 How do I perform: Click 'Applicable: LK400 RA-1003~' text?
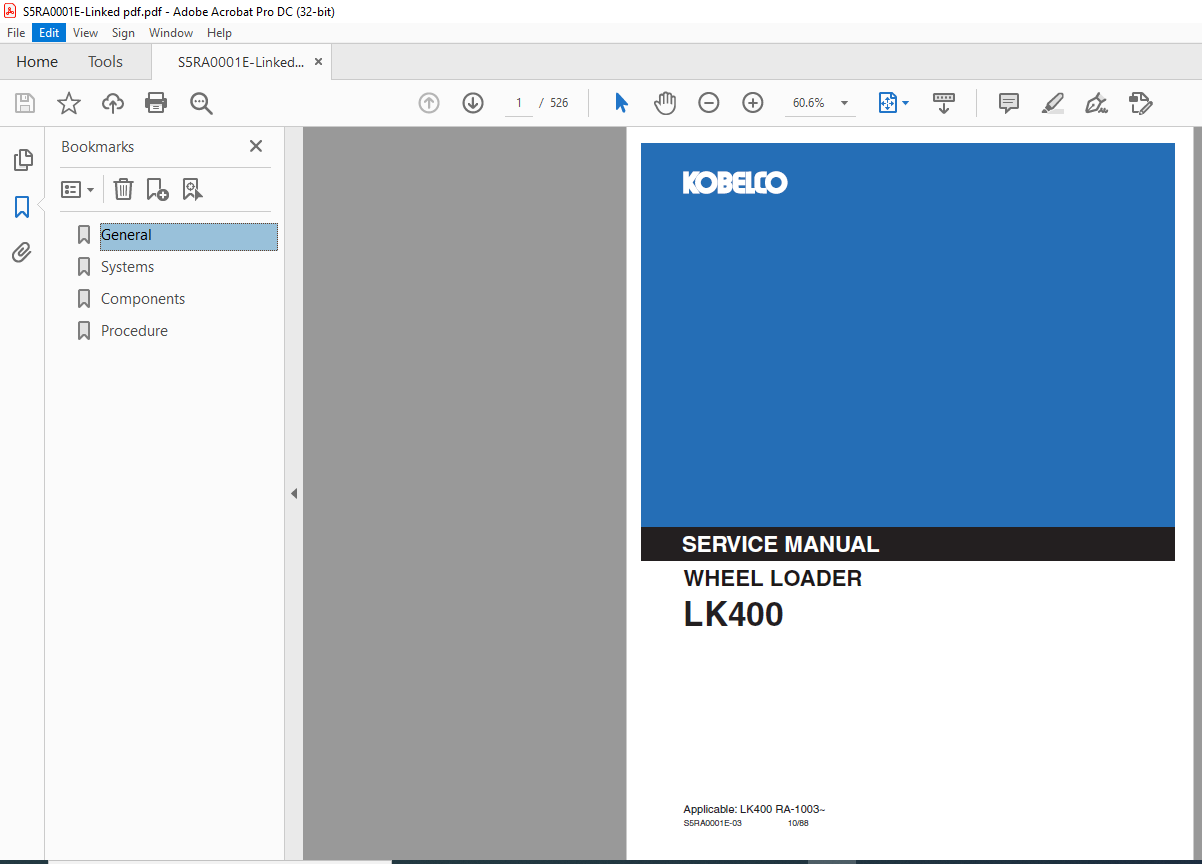click(x=754, y=809)
